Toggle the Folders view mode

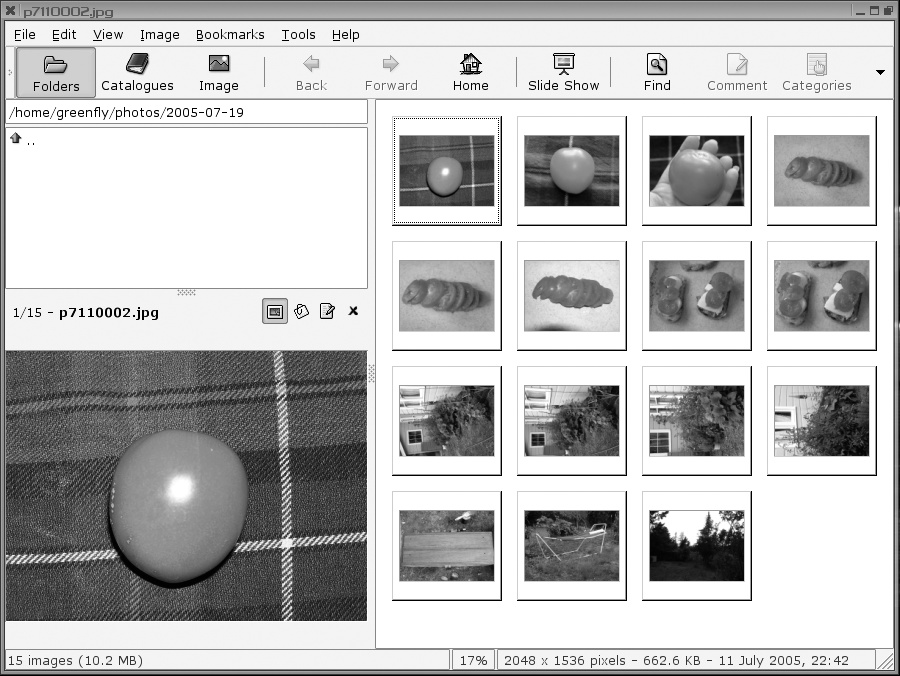pyautogui.click(x=55, y=71)
